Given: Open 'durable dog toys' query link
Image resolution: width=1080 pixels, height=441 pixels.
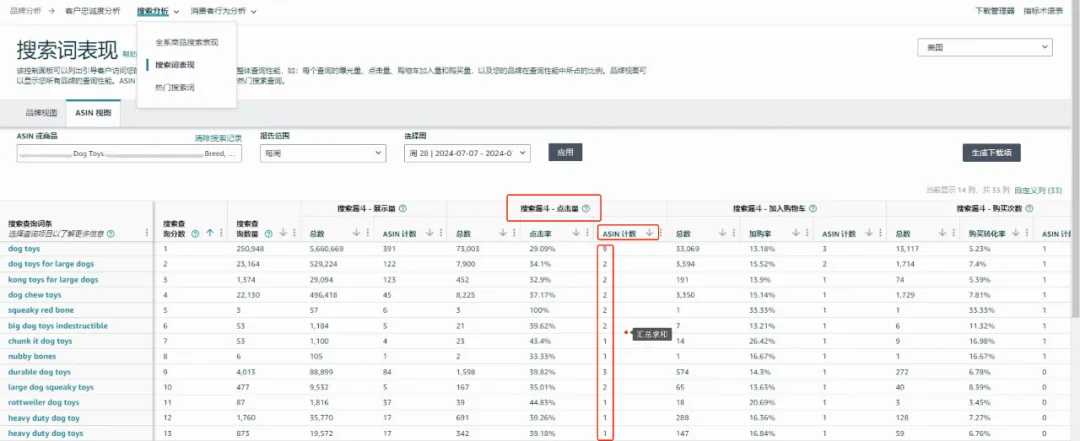Looking at the screenshot, I should 39,372.
